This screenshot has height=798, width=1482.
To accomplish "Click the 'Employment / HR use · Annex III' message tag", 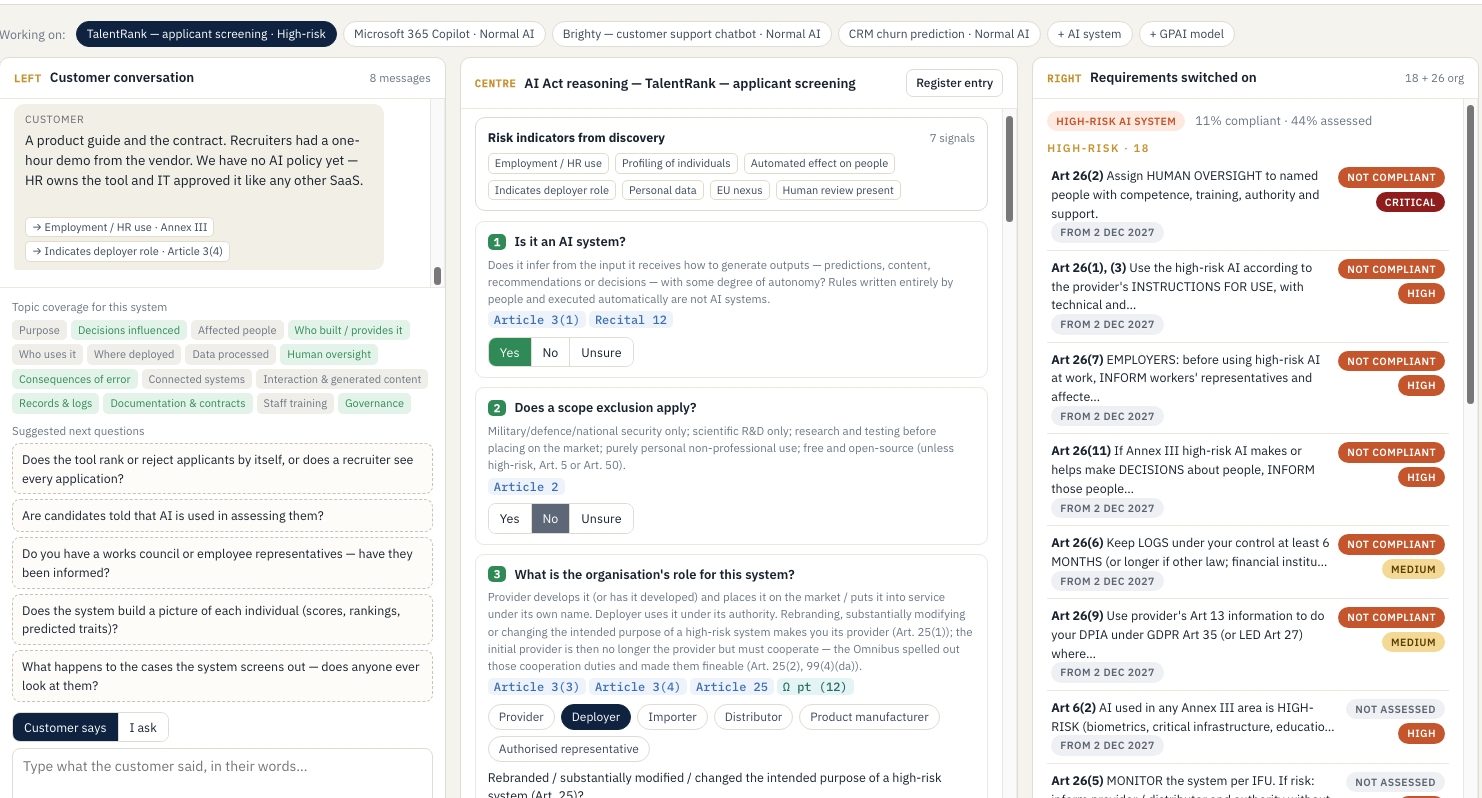I will 119,227.
